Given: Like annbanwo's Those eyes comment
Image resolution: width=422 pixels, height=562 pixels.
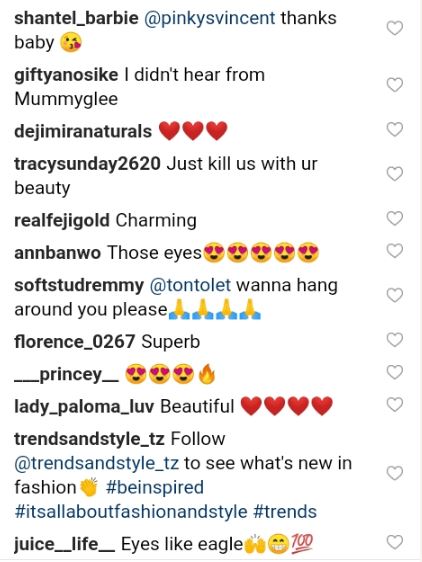Looking at the screenshot, I should click(x=395, y=251).
